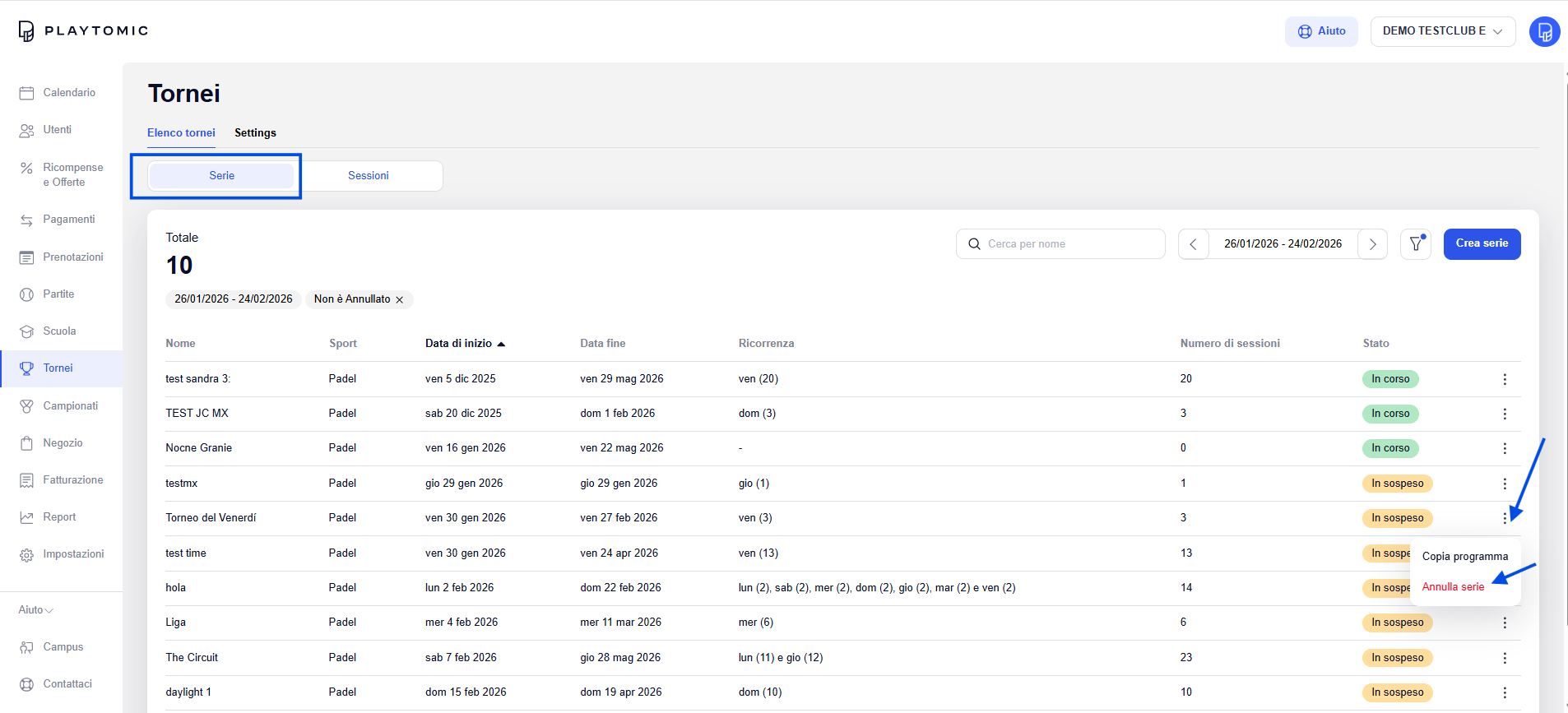The image size is (1568, 713).
Task: Open the filter funnel icon
Action: pyautogui.click(x=1415, y=244)
